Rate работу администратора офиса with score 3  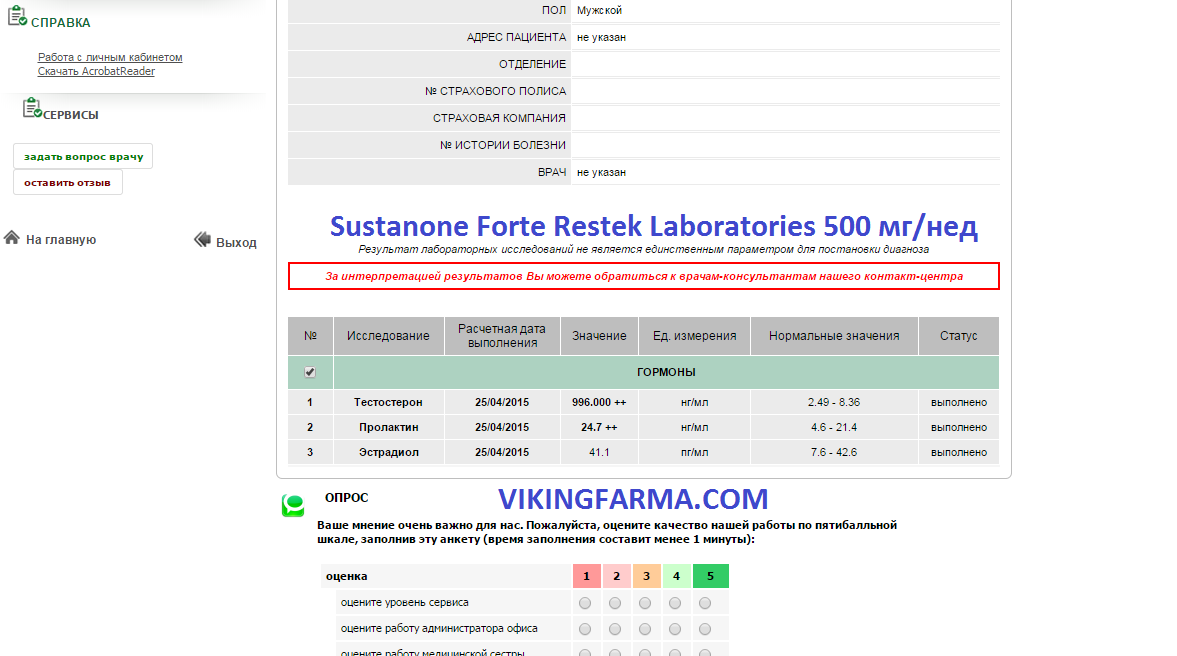[645, 629]
